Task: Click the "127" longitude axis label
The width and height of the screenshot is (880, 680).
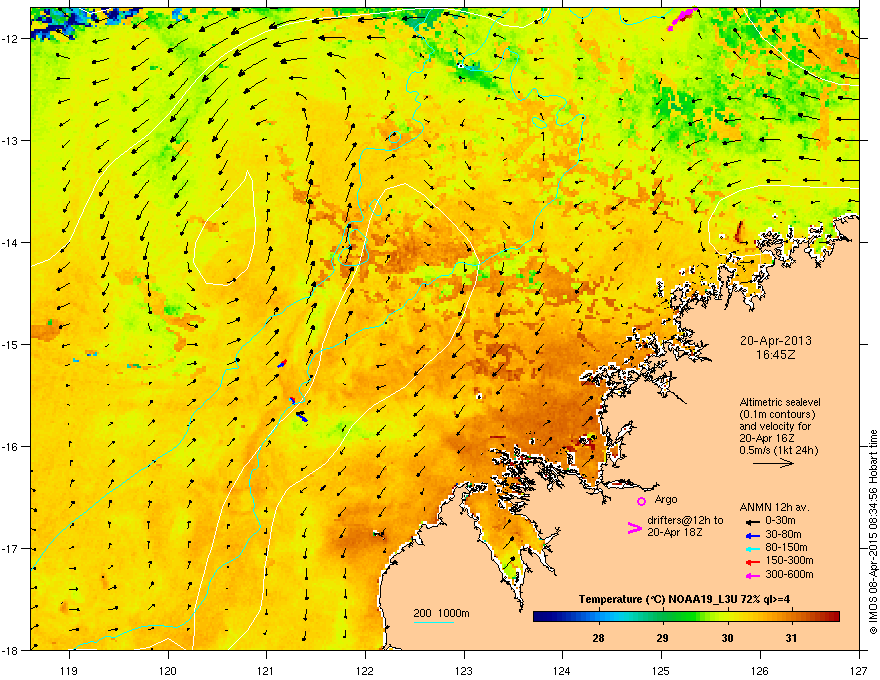Action: point(859,670)
